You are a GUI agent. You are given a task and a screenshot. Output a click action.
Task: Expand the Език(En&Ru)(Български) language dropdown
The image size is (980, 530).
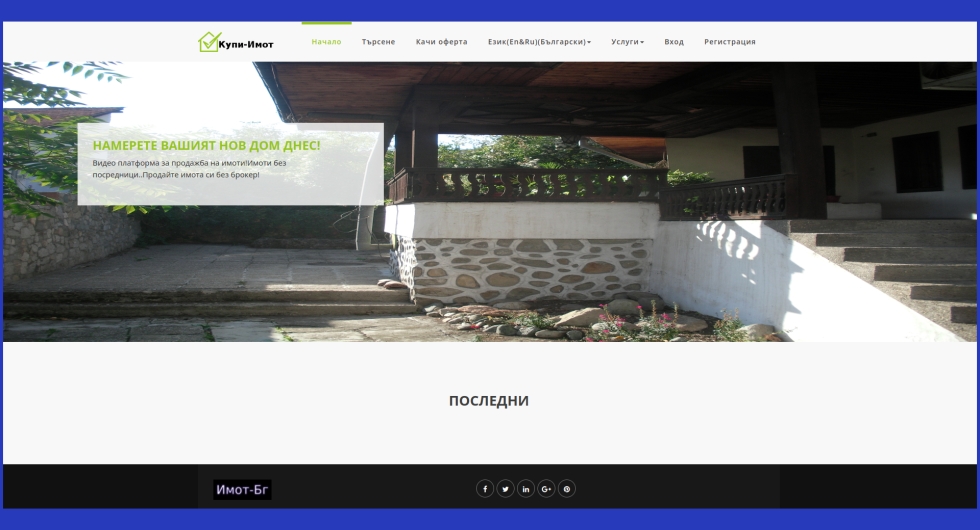point(539,42)
